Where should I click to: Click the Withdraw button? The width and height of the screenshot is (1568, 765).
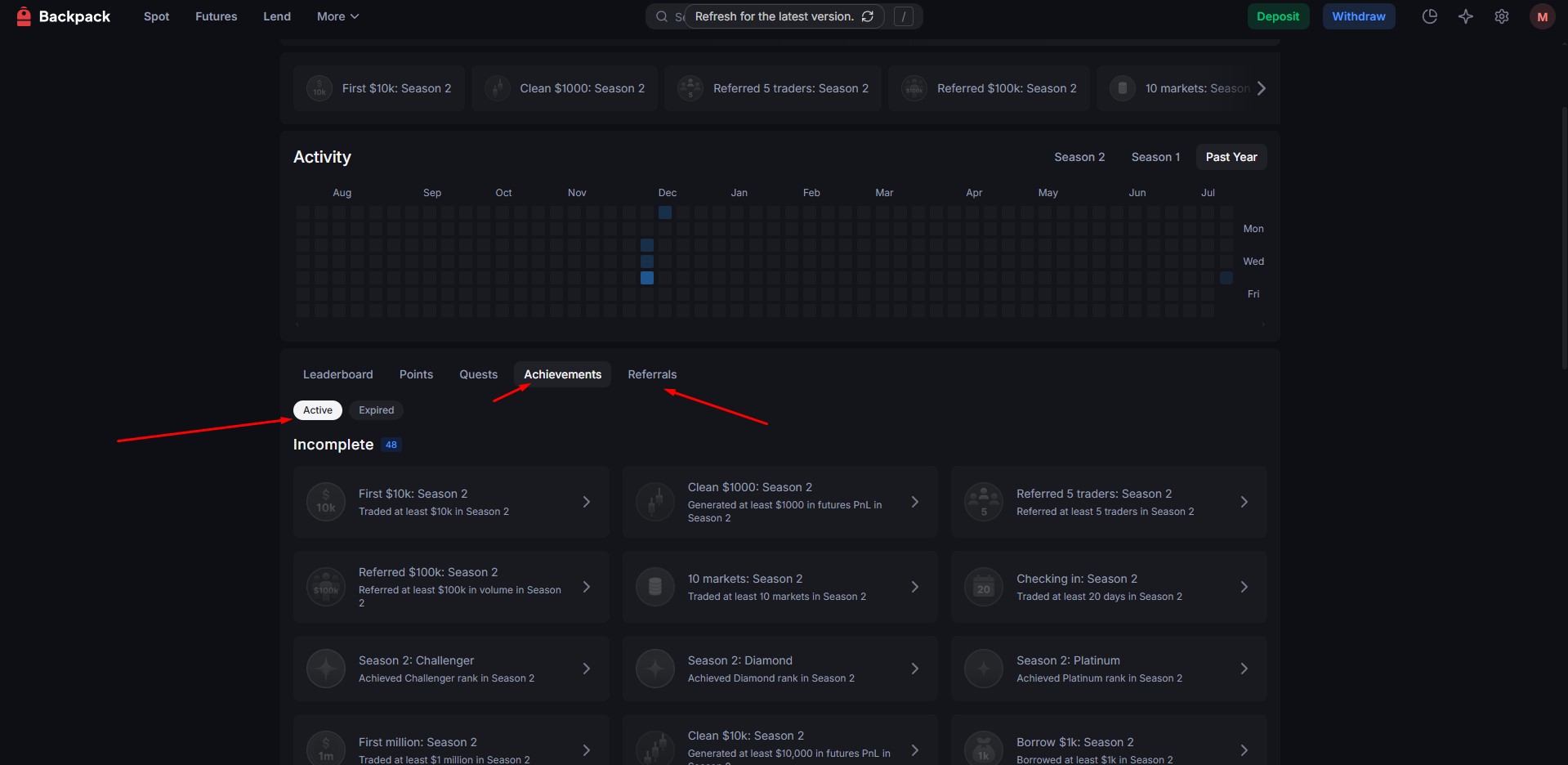click(1358, 16)
